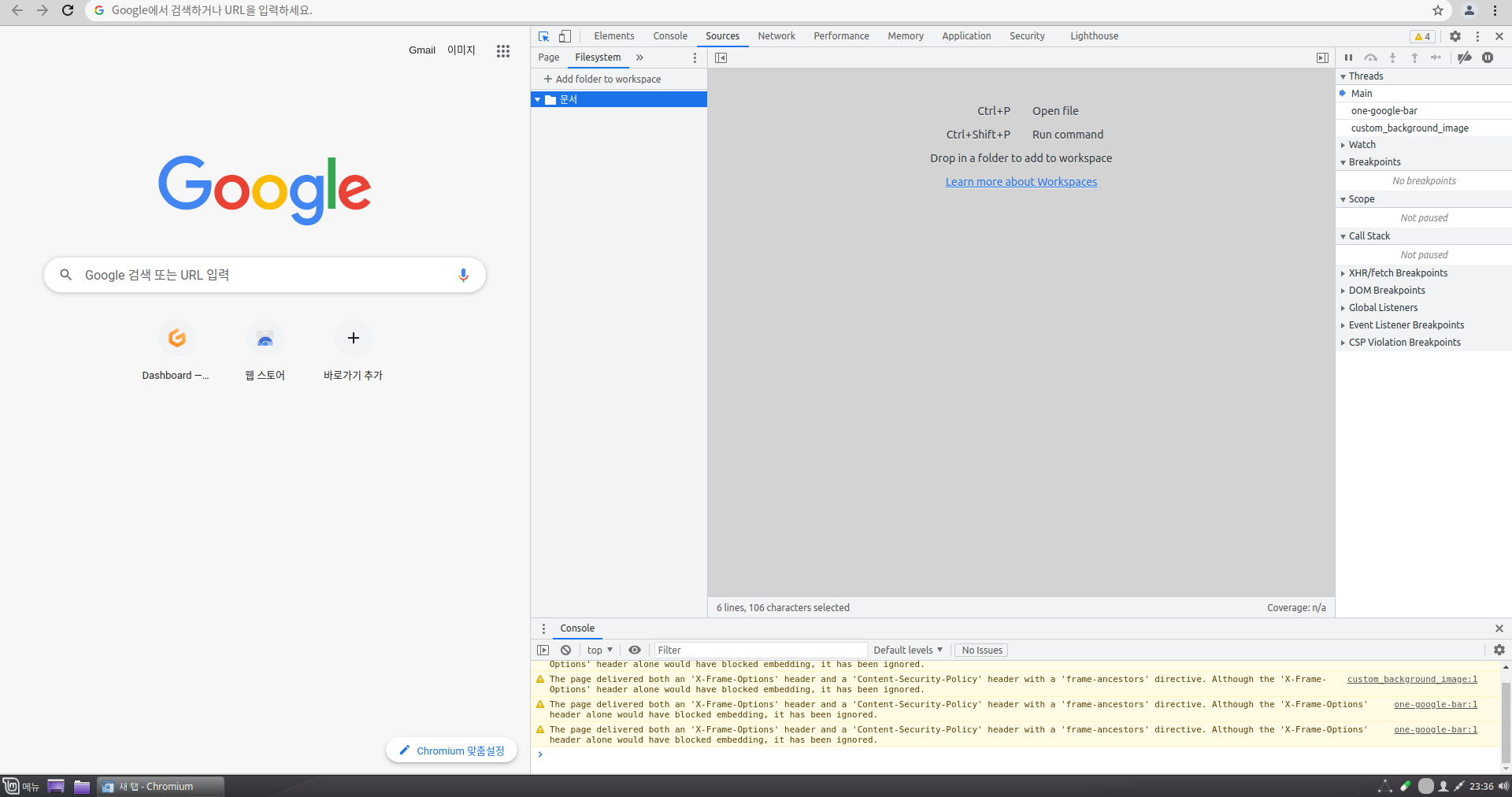The height and width of the screenshot is (797, 1512).
Task: Click the No Issues button
Action: tap(981, 650)
